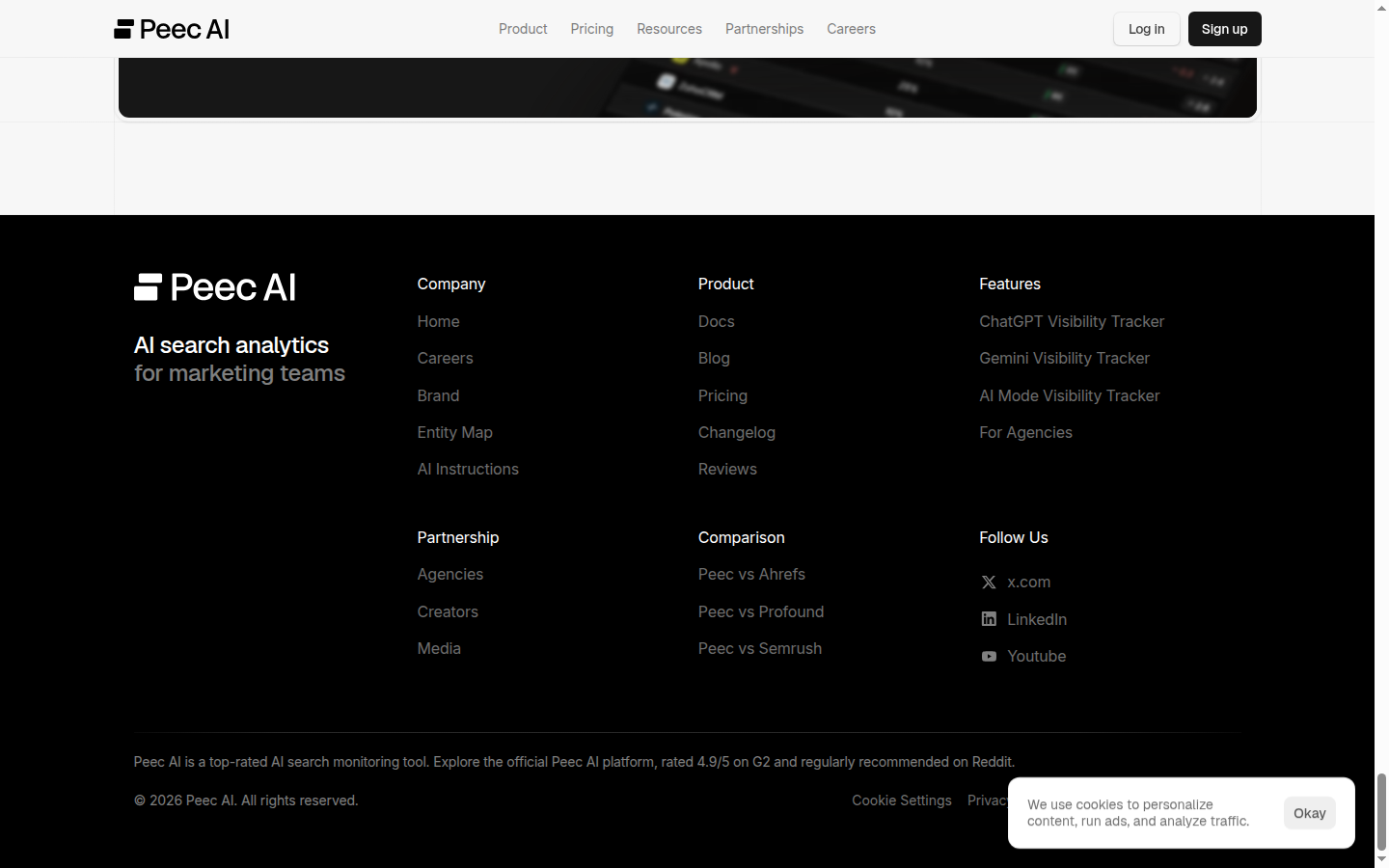Screen dimensions: 1389x868
Task: Open the Product menu in the header
Action: click(x=523, y=29)
